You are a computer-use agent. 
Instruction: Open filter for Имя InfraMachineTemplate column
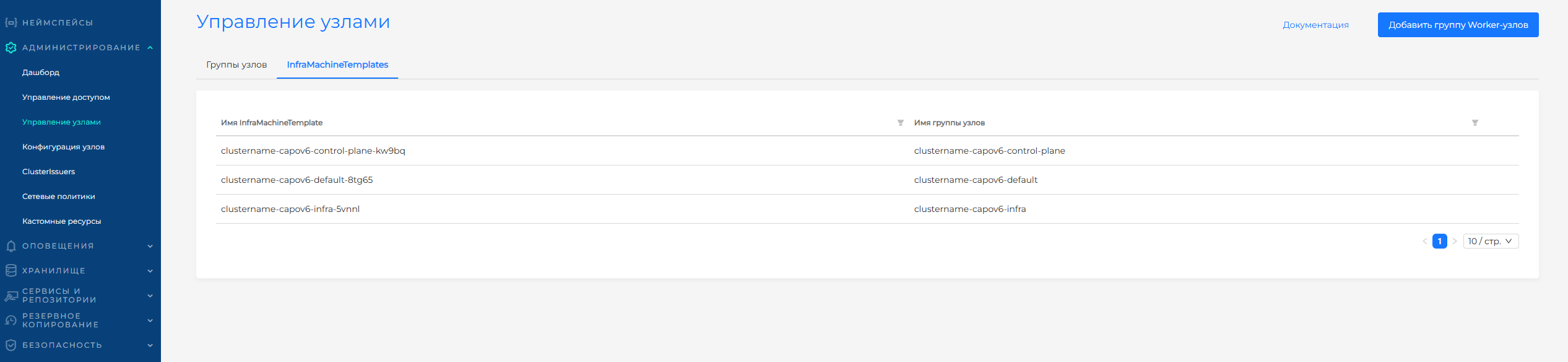click(901, 123)
